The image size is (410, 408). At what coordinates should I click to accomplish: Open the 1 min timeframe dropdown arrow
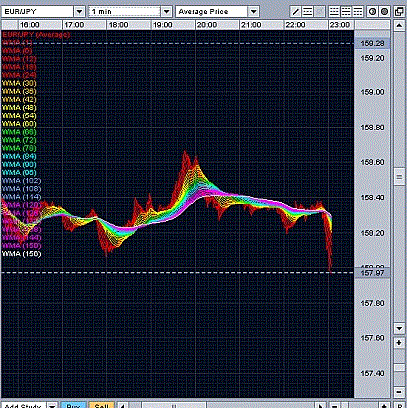click(166, 12)
